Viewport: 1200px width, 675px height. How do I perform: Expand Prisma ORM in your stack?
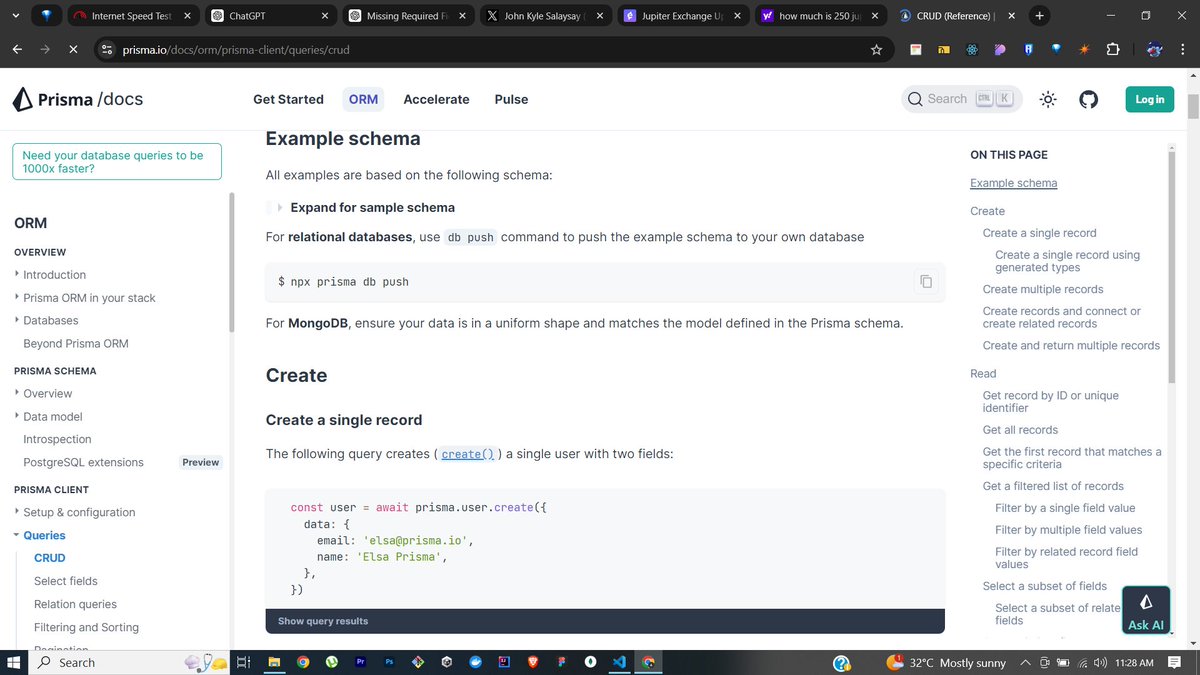(x=18, y=297)
